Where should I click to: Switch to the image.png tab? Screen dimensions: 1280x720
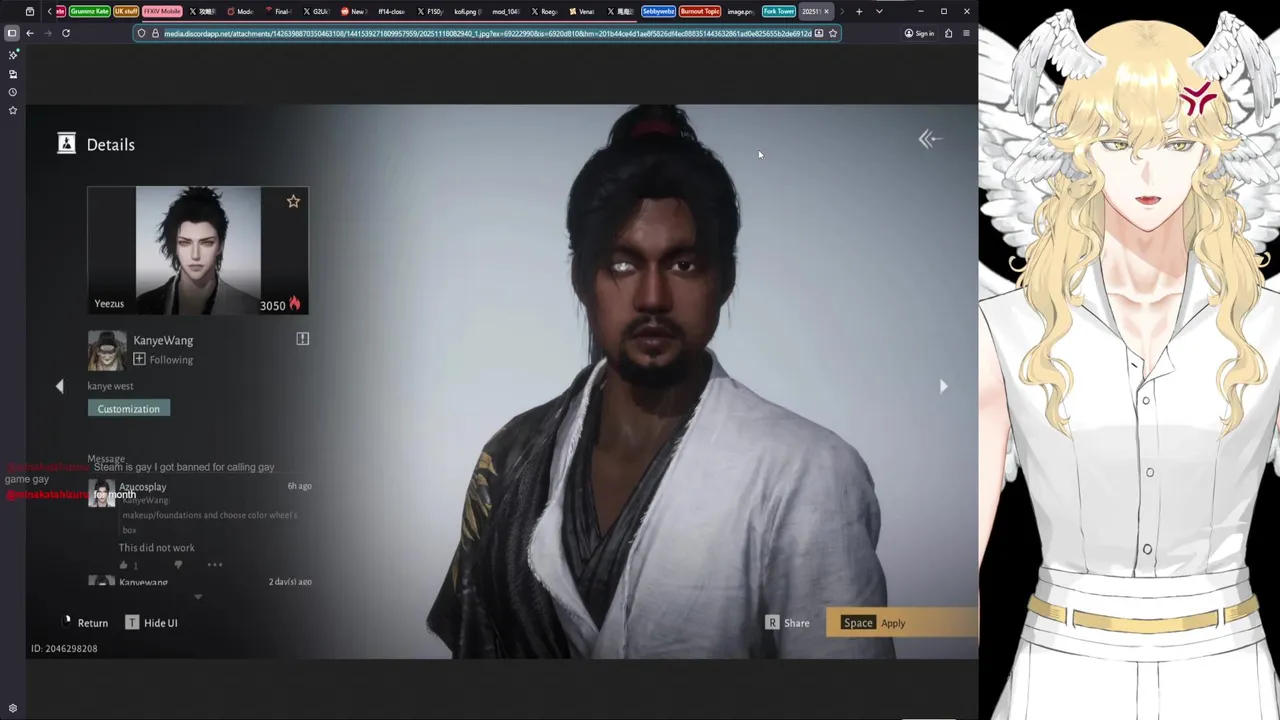740,12
